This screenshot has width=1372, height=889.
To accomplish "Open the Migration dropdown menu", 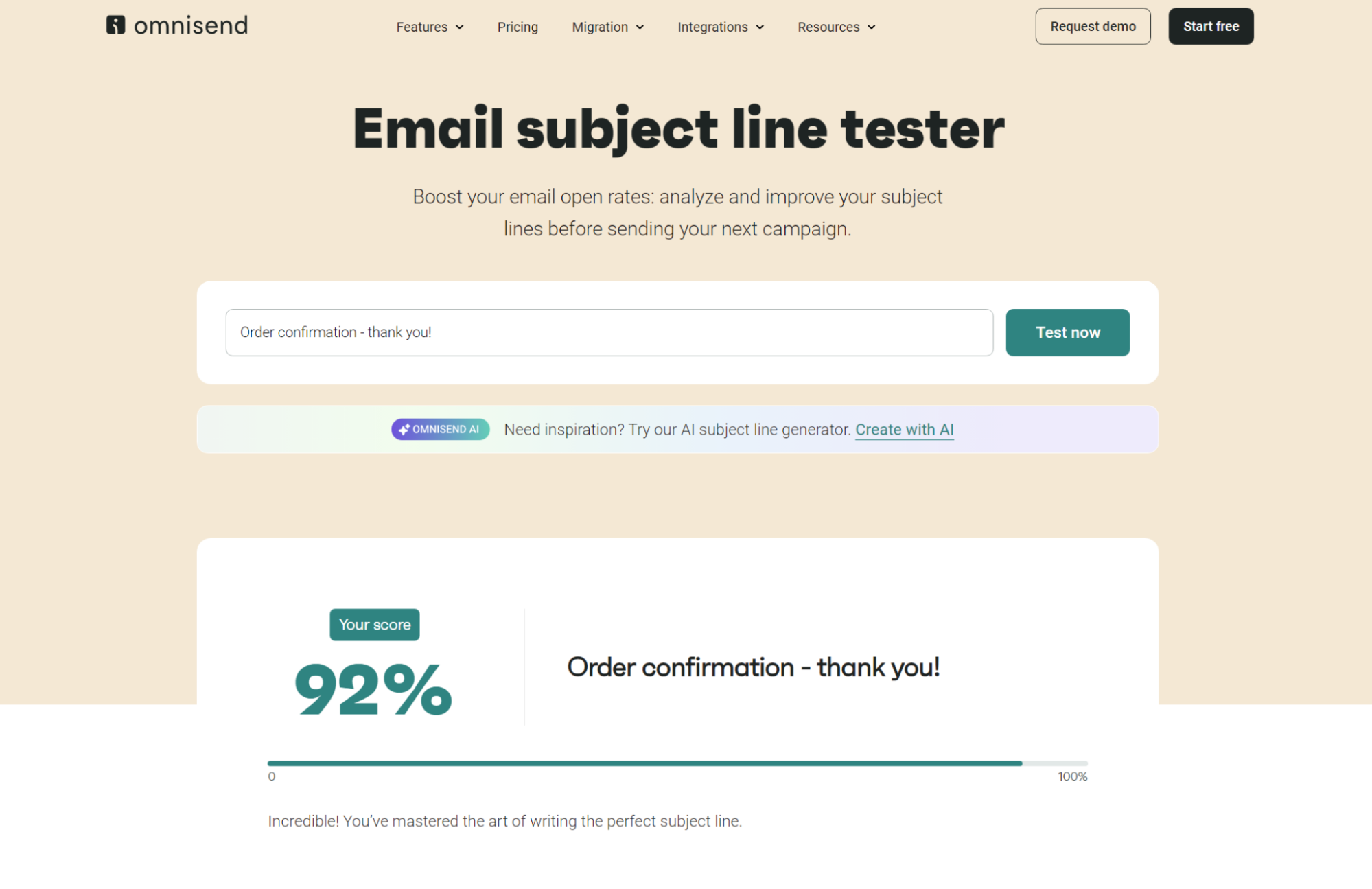I will (x=607, y=27).
